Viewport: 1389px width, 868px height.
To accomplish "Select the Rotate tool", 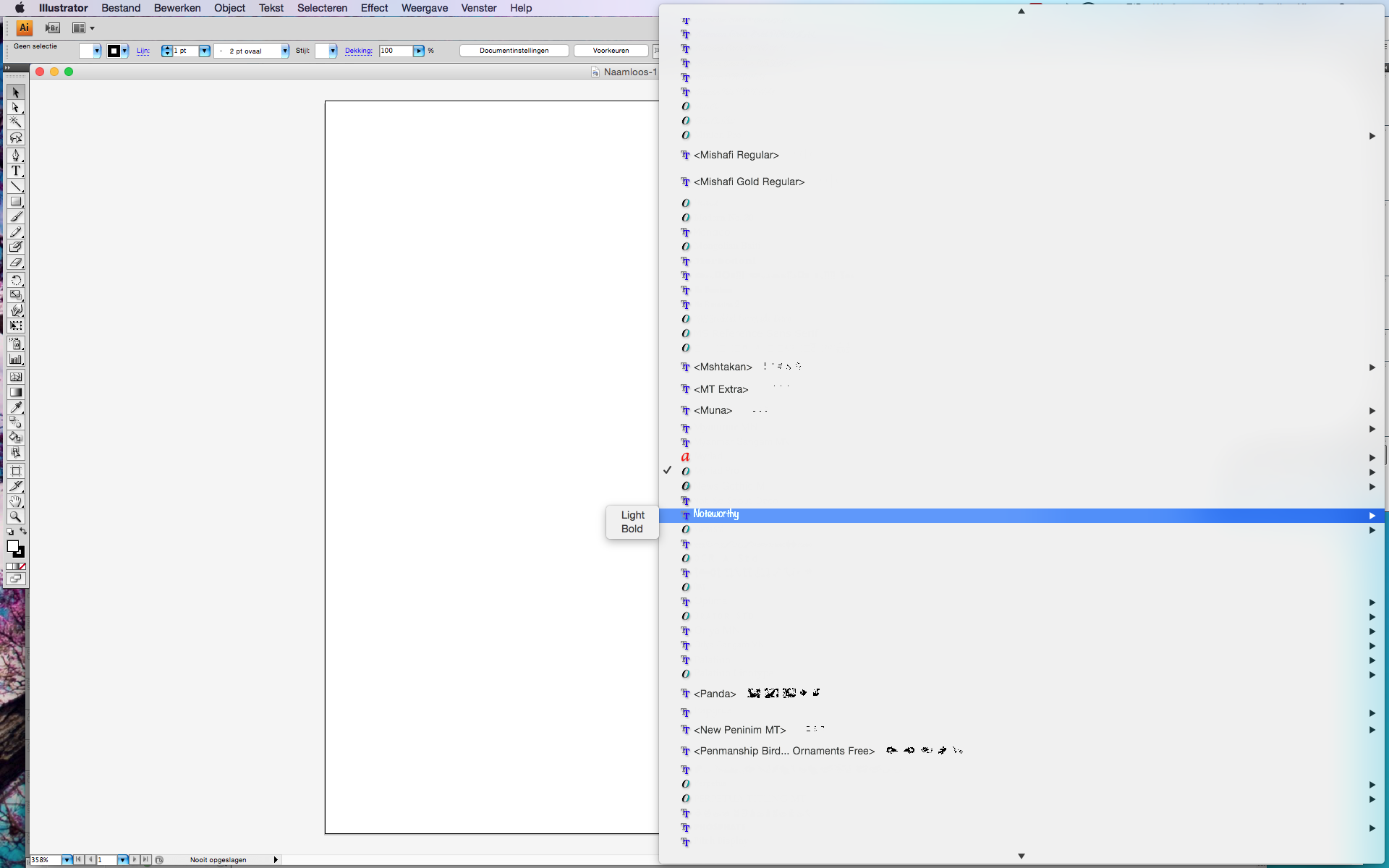I will point(16,280).
